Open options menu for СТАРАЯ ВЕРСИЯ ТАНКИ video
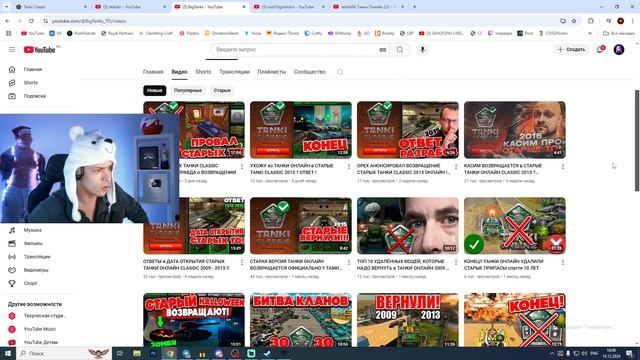 pyautogui.click(x=349, y=262)
